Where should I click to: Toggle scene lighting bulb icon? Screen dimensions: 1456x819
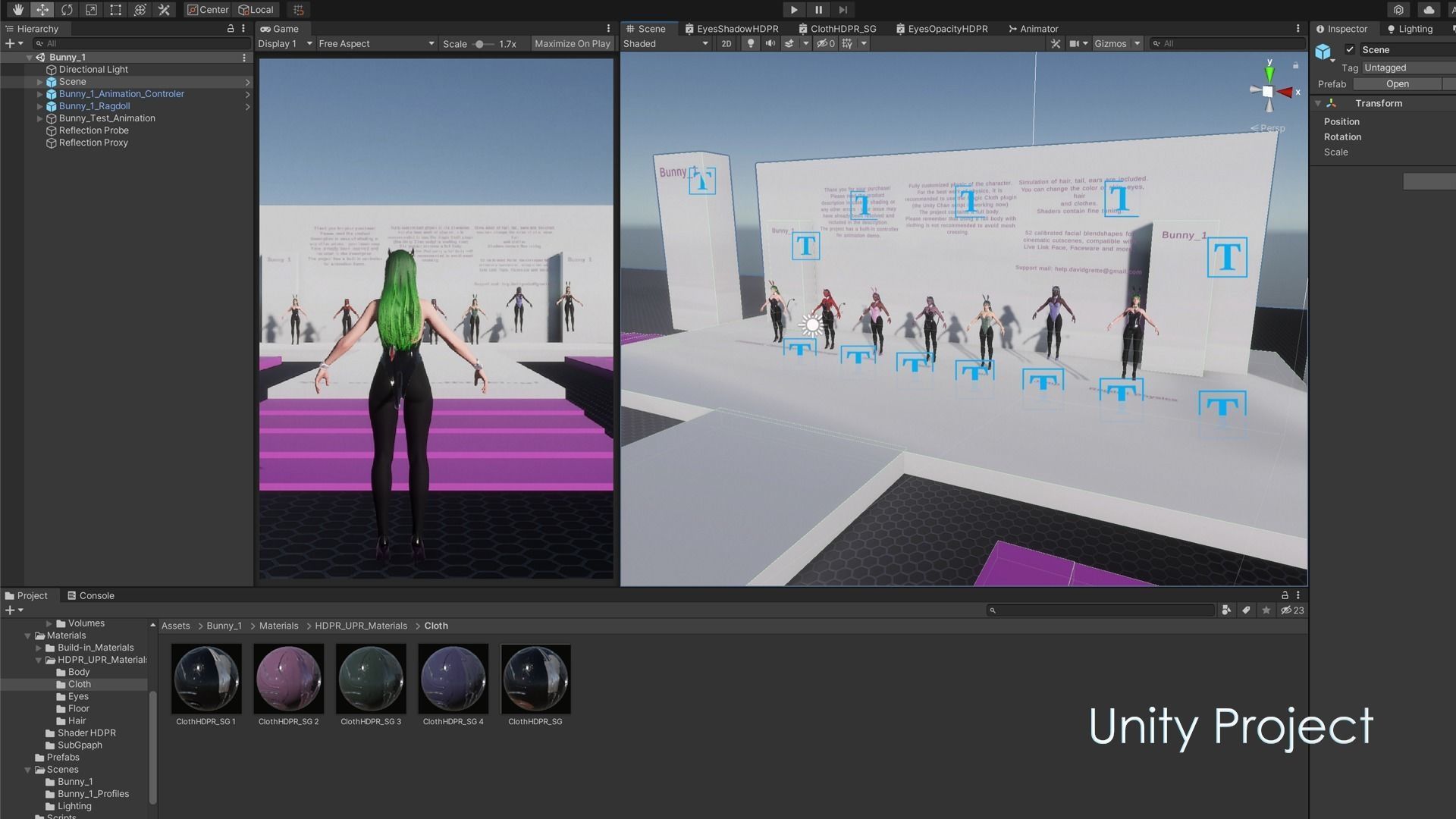coord(751,43)
